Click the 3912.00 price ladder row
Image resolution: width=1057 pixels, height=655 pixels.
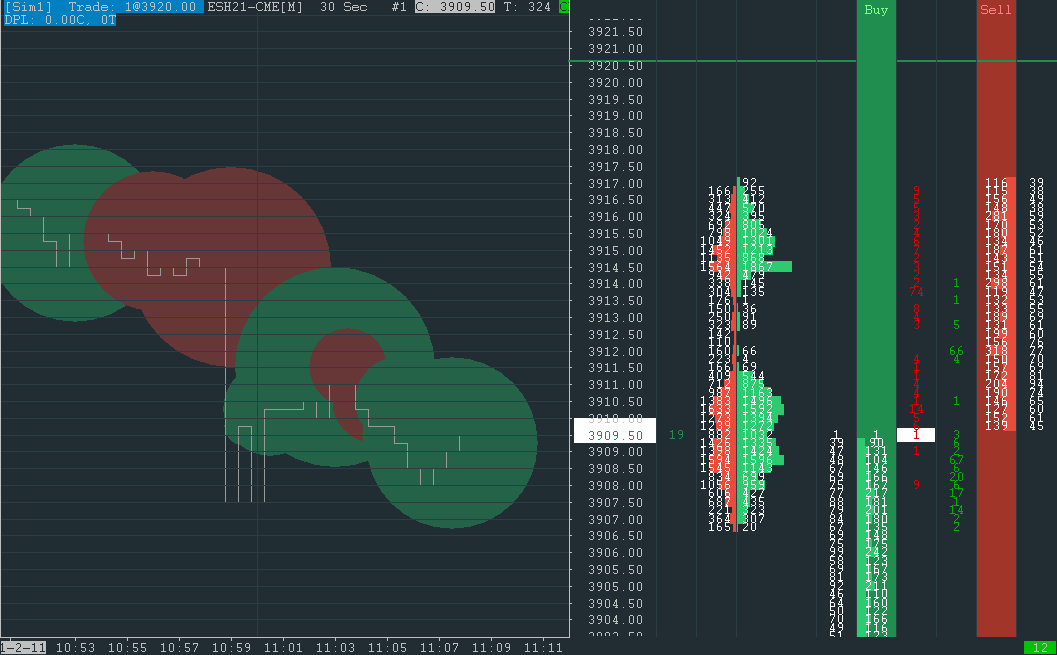(615, 351)
